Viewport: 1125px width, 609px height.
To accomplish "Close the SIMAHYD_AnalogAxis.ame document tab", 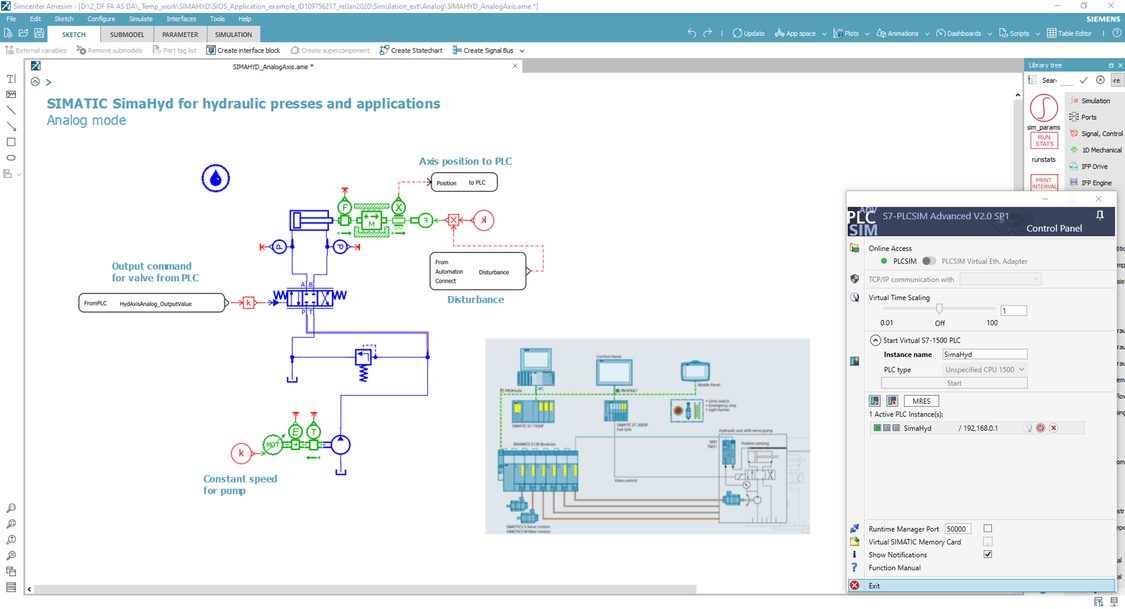I will point(514,66).
